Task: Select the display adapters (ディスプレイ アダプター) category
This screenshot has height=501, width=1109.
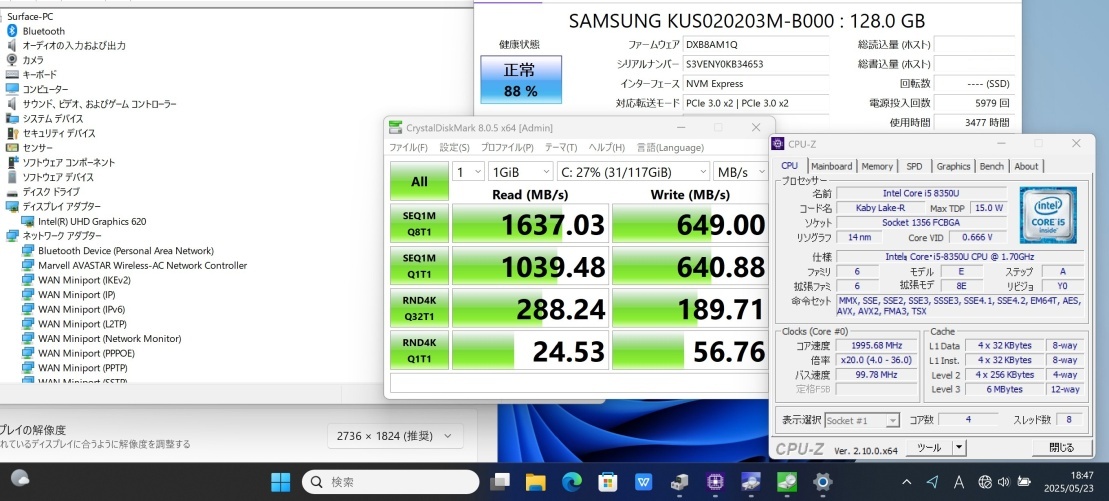Action: click(x=62, y=207)
